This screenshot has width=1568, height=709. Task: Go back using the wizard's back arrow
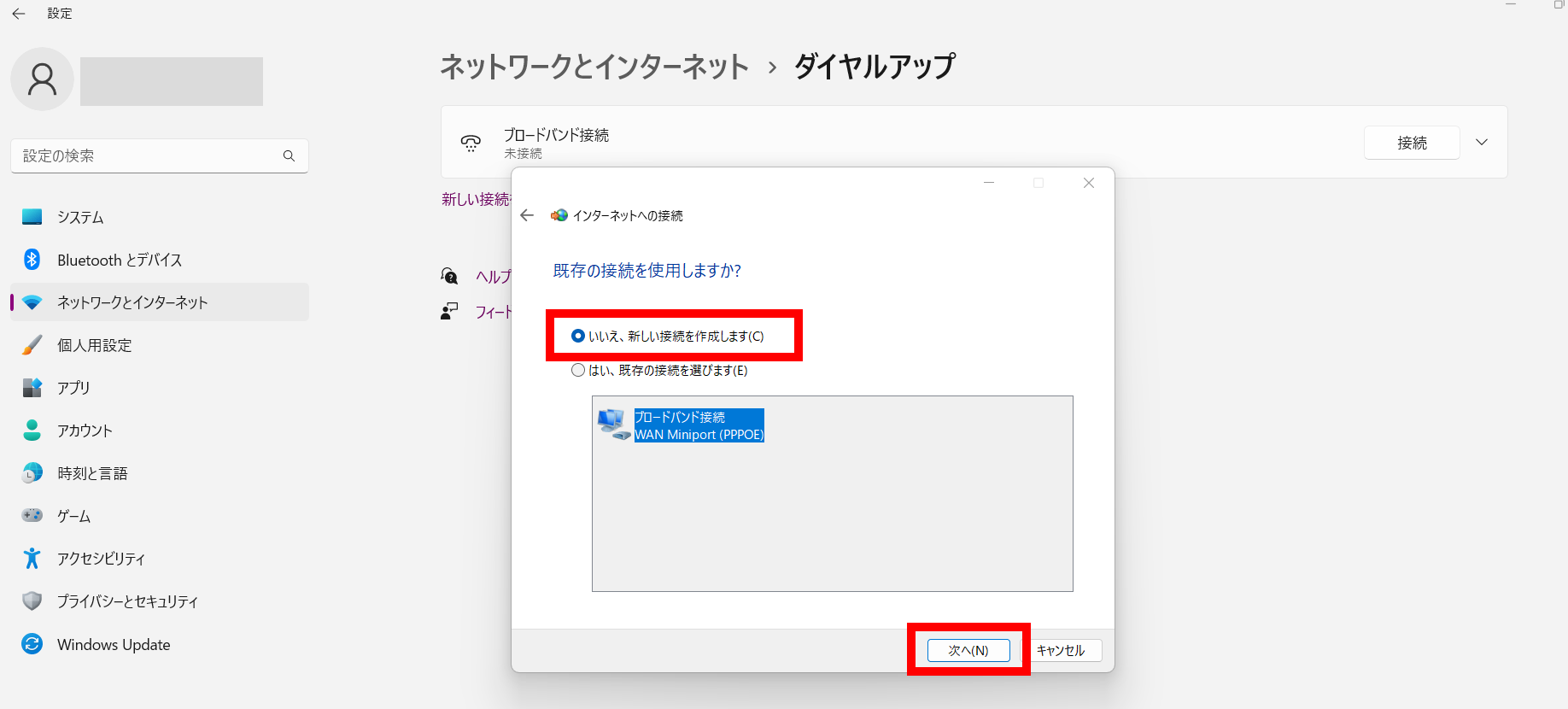[527, 215]
